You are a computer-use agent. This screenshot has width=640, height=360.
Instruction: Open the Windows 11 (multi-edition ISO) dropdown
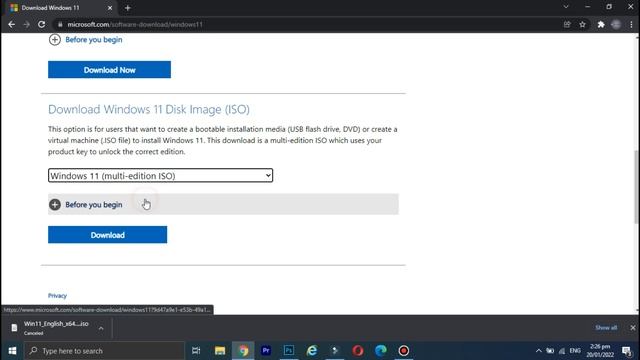[160, 176]
